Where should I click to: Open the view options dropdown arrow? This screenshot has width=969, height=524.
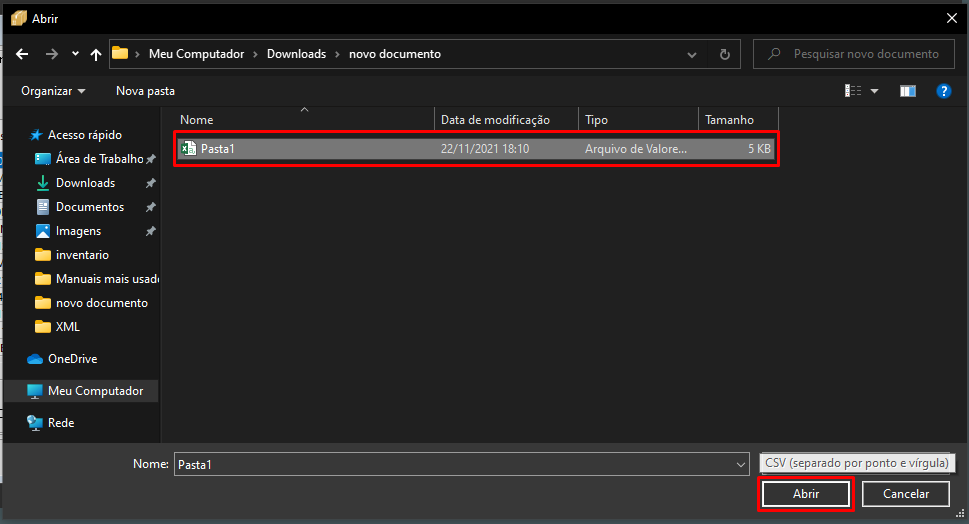[x=874, y=91]
